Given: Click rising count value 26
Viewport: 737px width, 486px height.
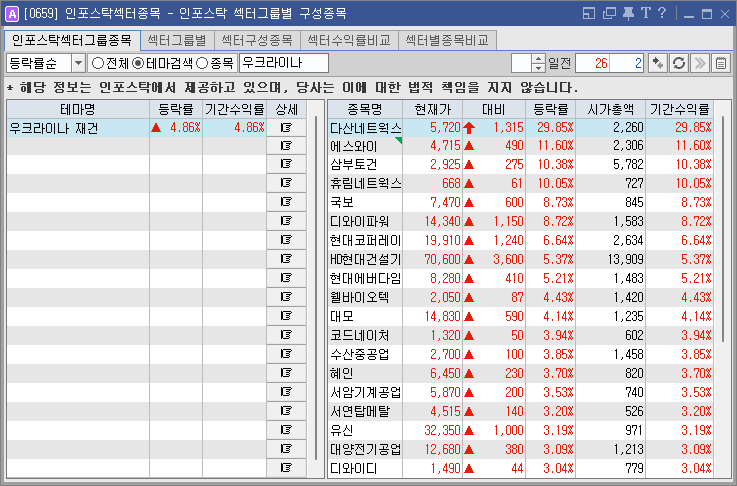Looking at the screenshot, I should [593, 63].
